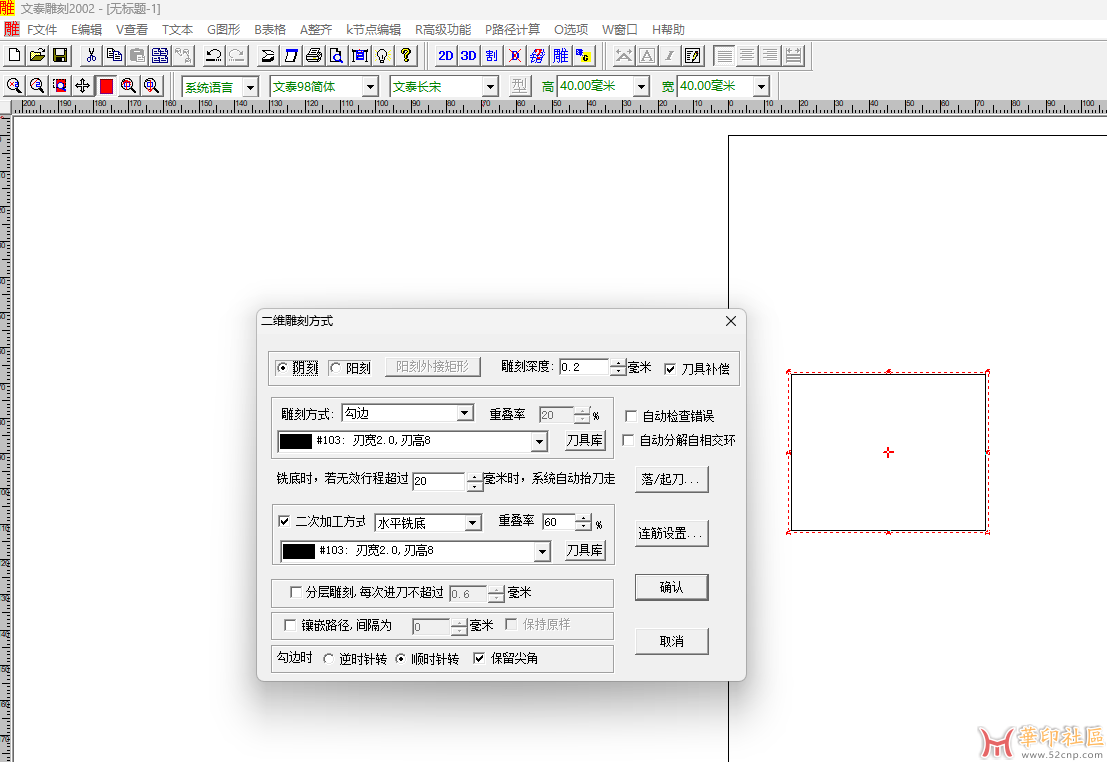
Task: Uncheck the 二次加工方式 checkbox
Action: tap(284, 521)
